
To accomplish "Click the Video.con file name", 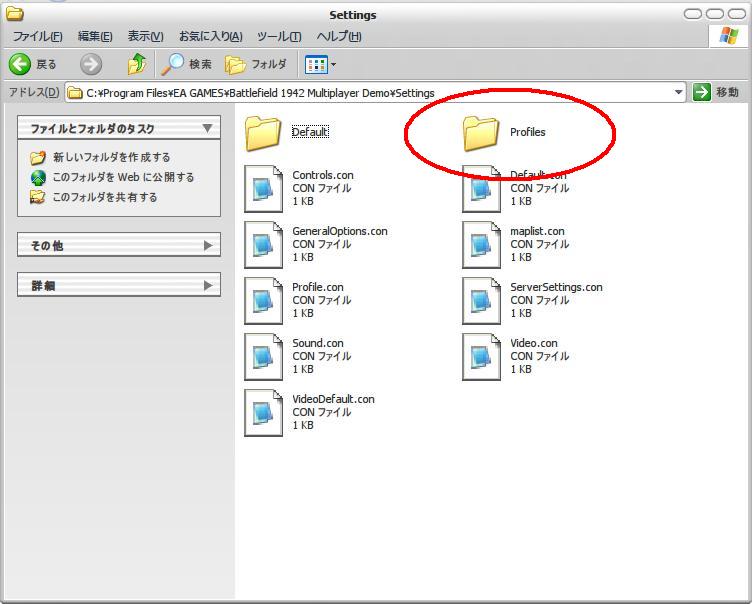I will (x=534, y=343).
